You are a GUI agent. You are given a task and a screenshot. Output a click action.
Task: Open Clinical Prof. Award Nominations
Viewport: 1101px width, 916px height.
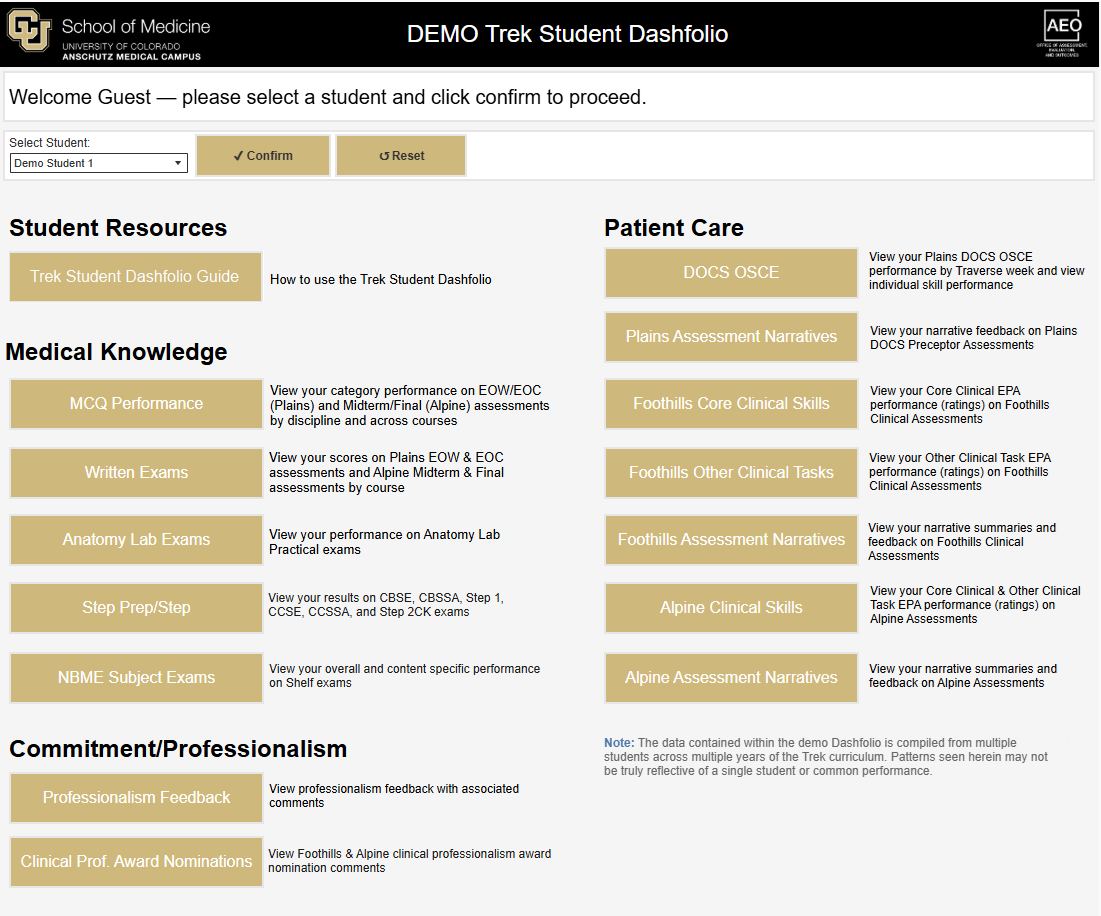coord(136,862)
